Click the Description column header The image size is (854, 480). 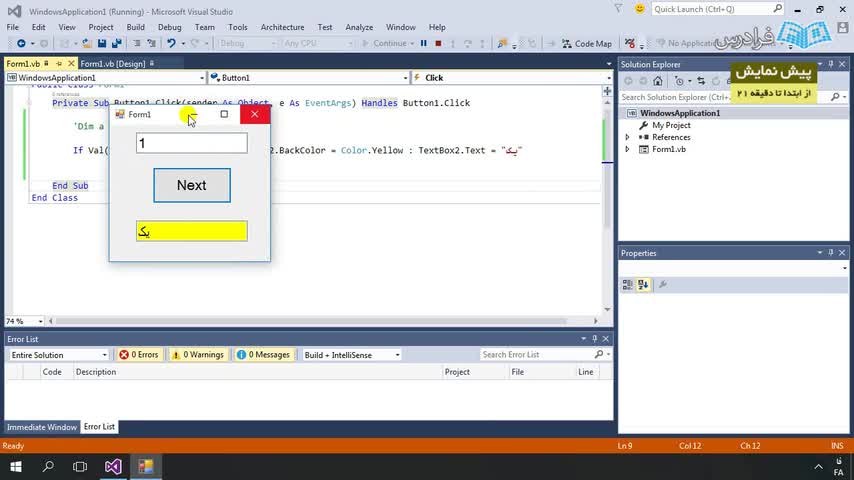tap(258, 372)
